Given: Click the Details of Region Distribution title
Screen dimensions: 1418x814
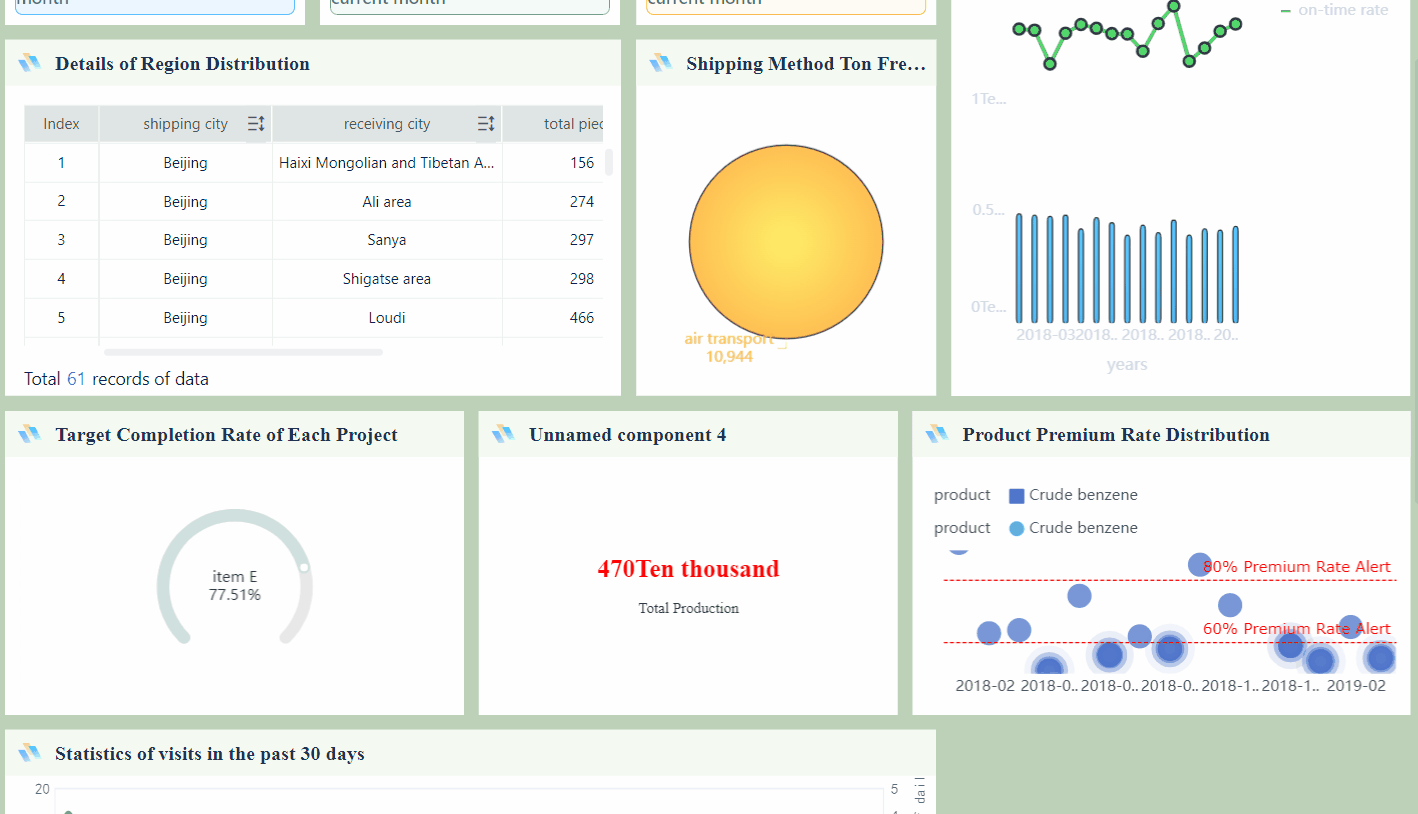Looking at the screenshot, I should coord(182,64).
